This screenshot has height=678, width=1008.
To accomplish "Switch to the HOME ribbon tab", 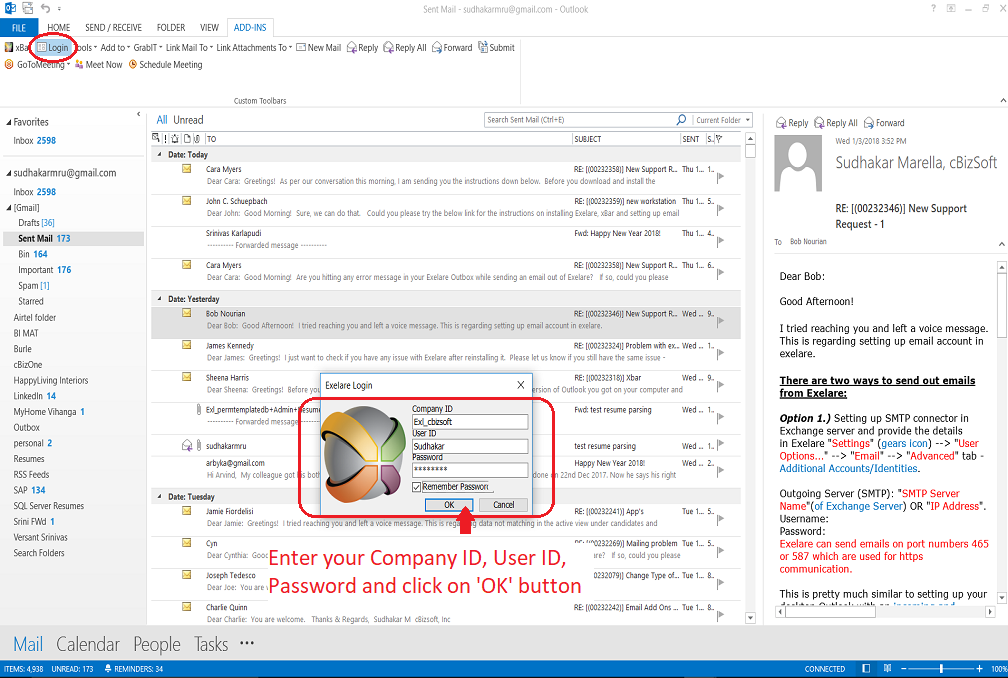I will point(58,28).
